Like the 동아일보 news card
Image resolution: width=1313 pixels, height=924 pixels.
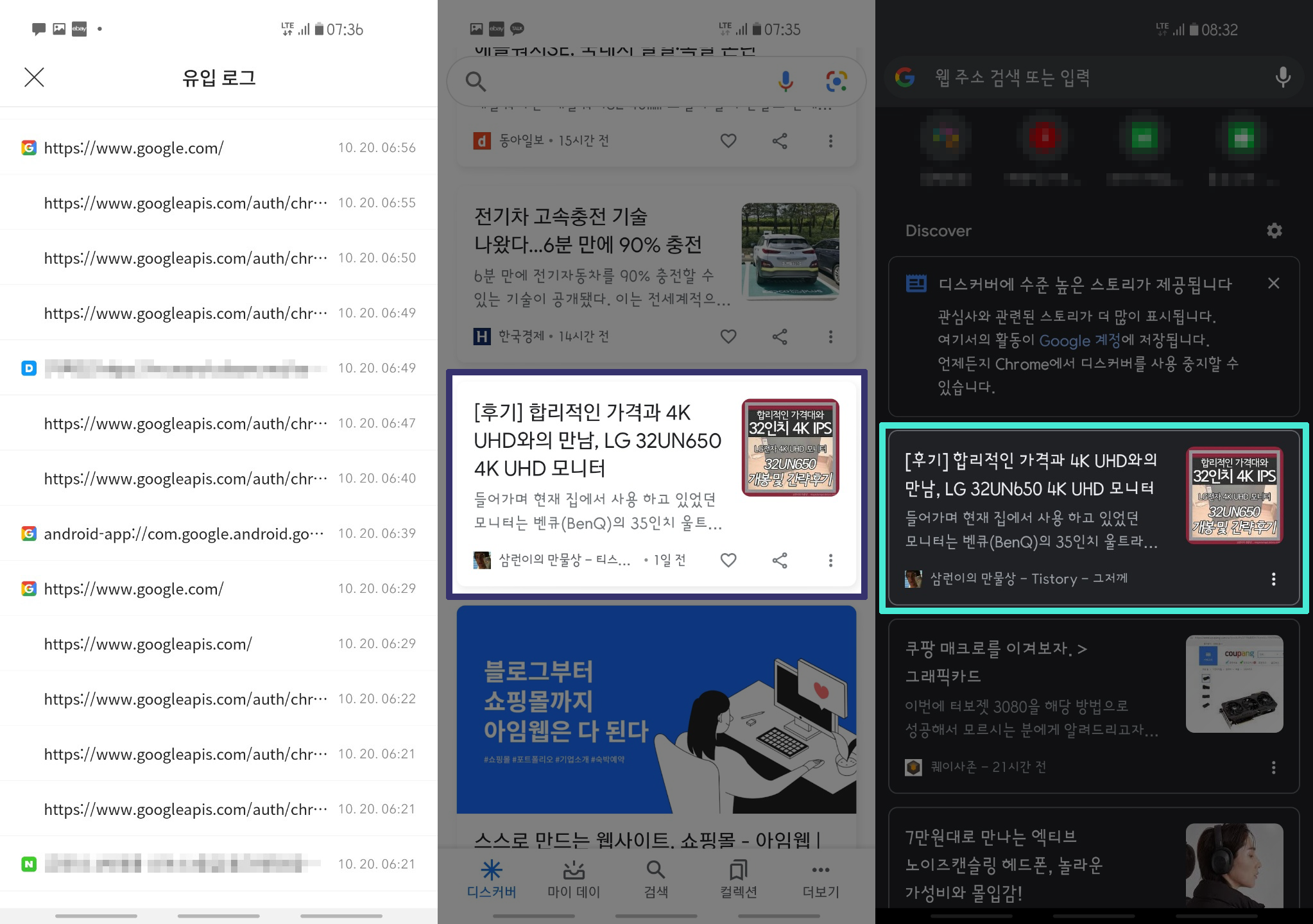(x=728, y=141)
